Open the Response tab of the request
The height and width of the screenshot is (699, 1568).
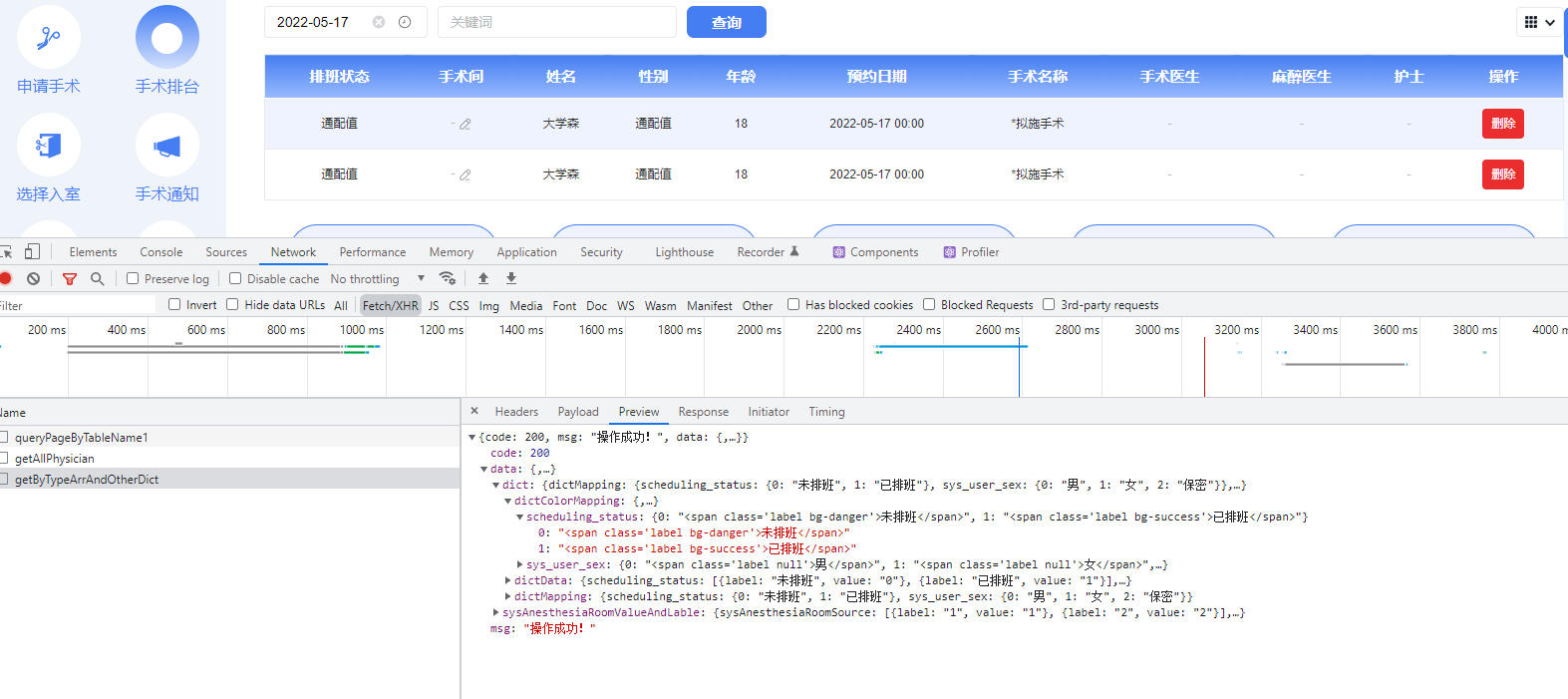tap(704, 412)
